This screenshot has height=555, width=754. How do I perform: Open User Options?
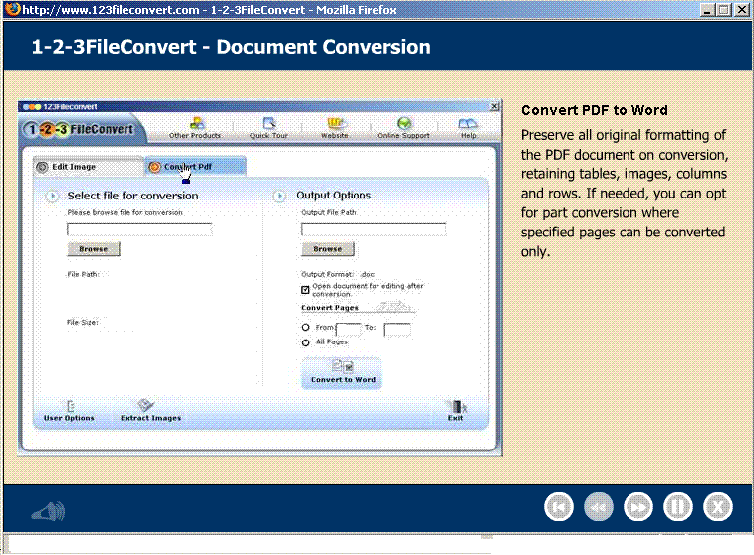click(69, 411)
